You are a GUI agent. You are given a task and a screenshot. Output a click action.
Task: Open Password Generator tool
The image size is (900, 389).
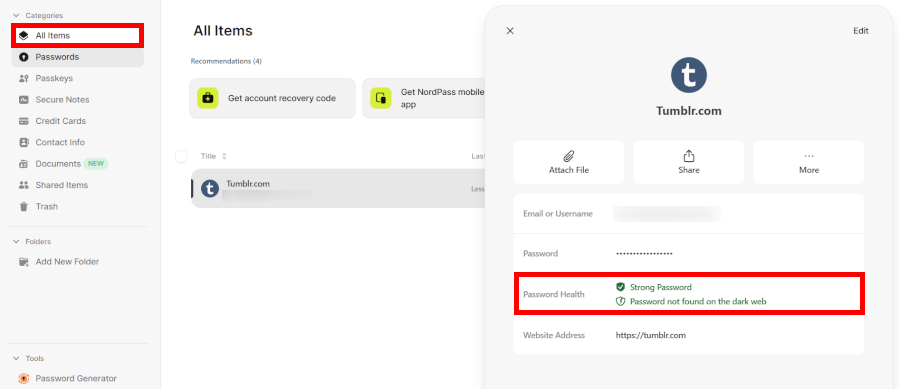77,378
